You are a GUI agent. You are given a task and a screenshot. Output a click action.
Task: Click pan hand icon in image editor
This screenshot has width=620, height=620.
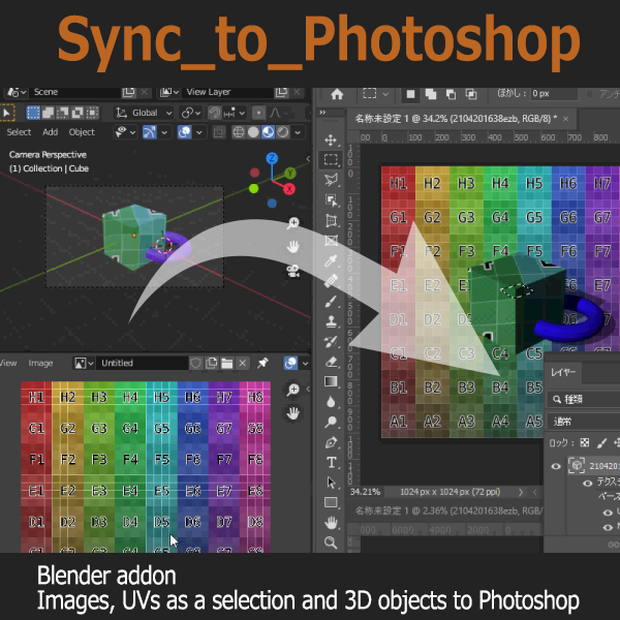coord(293,414)
